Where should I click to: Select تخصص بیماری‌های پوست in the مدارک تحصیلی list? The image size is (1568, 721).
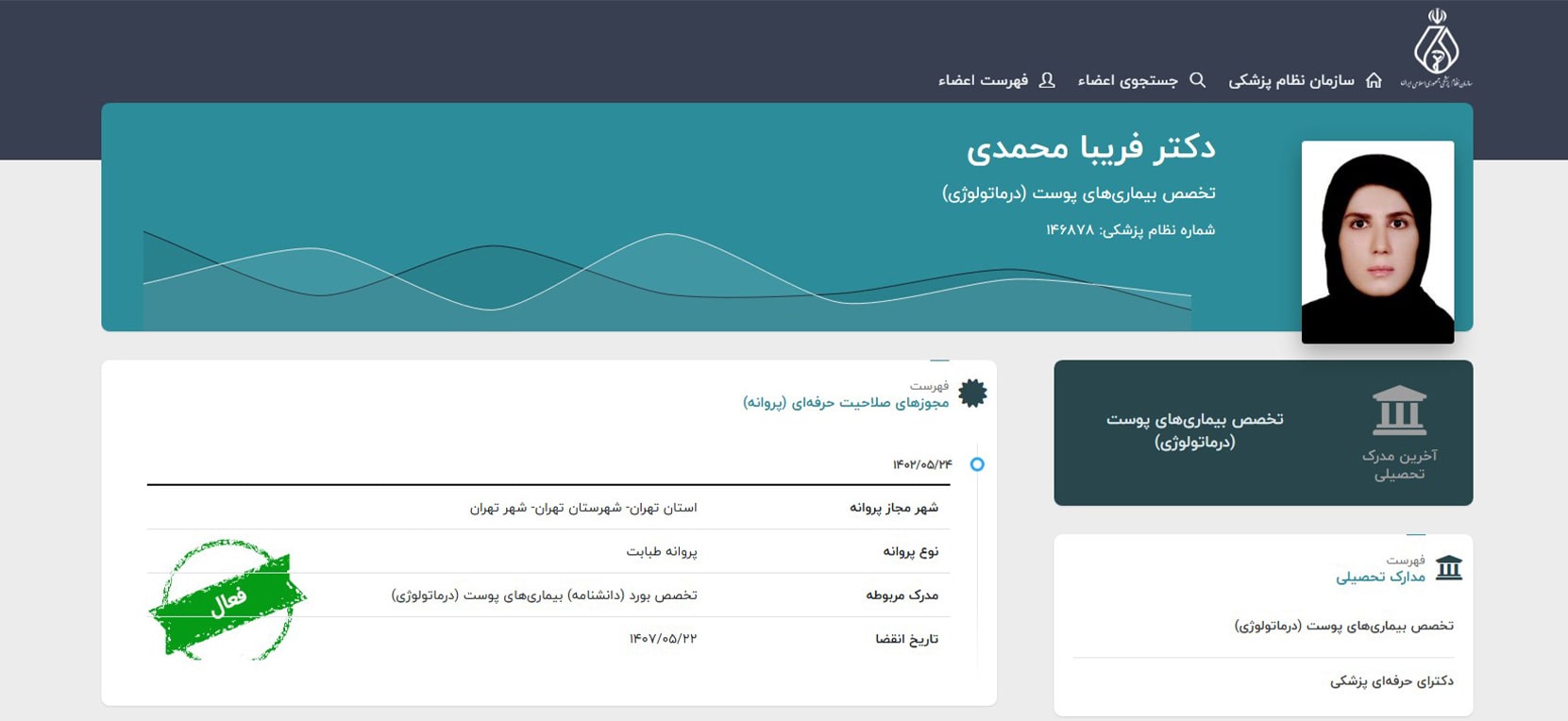(1343, 626)
